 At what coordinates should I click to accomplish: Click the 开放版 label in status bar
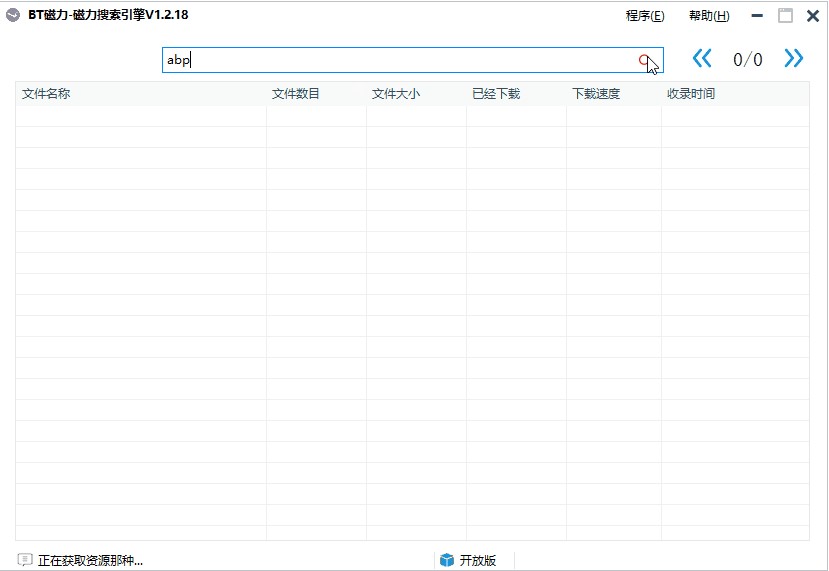click(x=477, y=560)
